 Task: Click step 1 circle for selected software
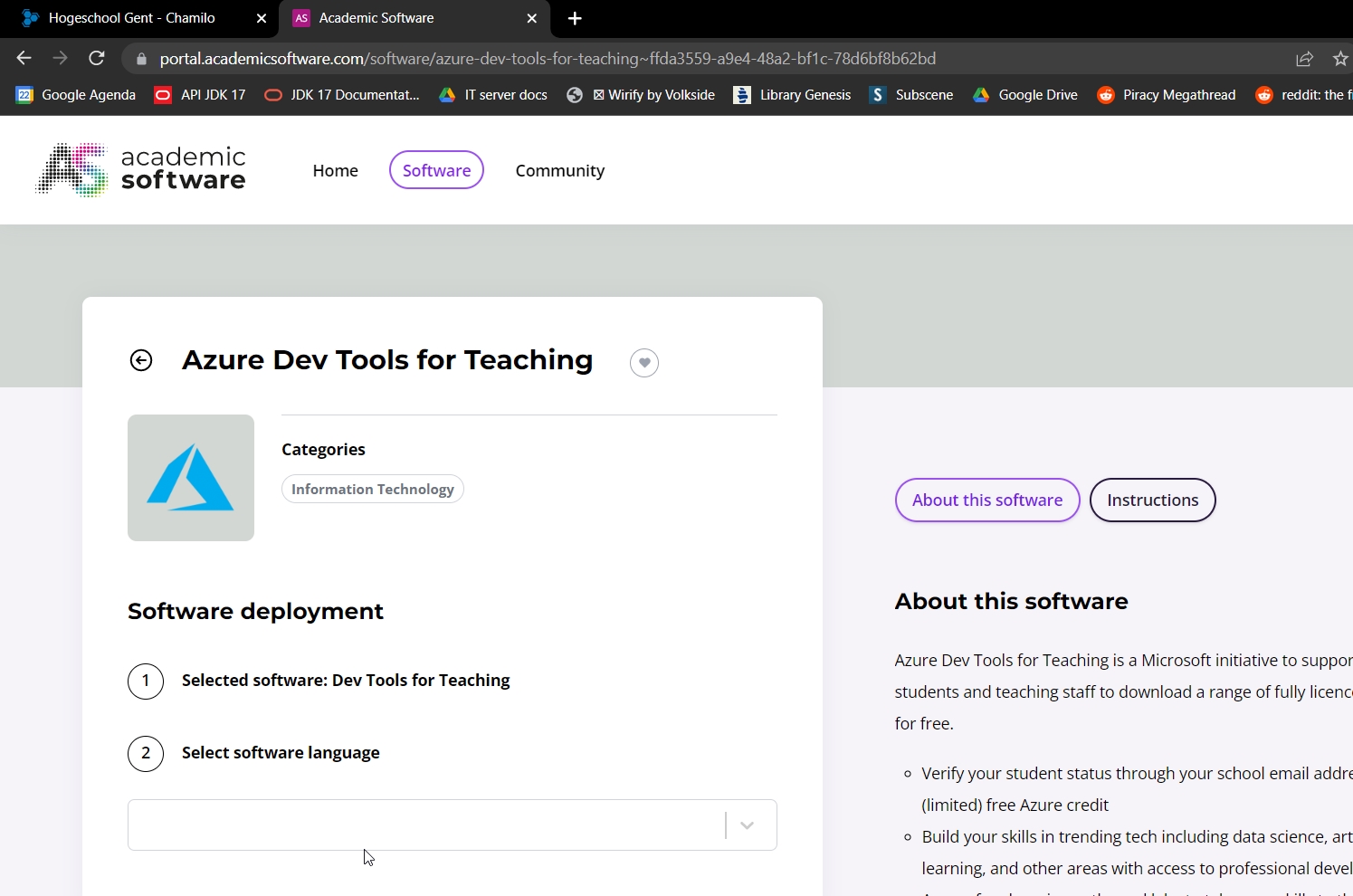coord(146,681)
